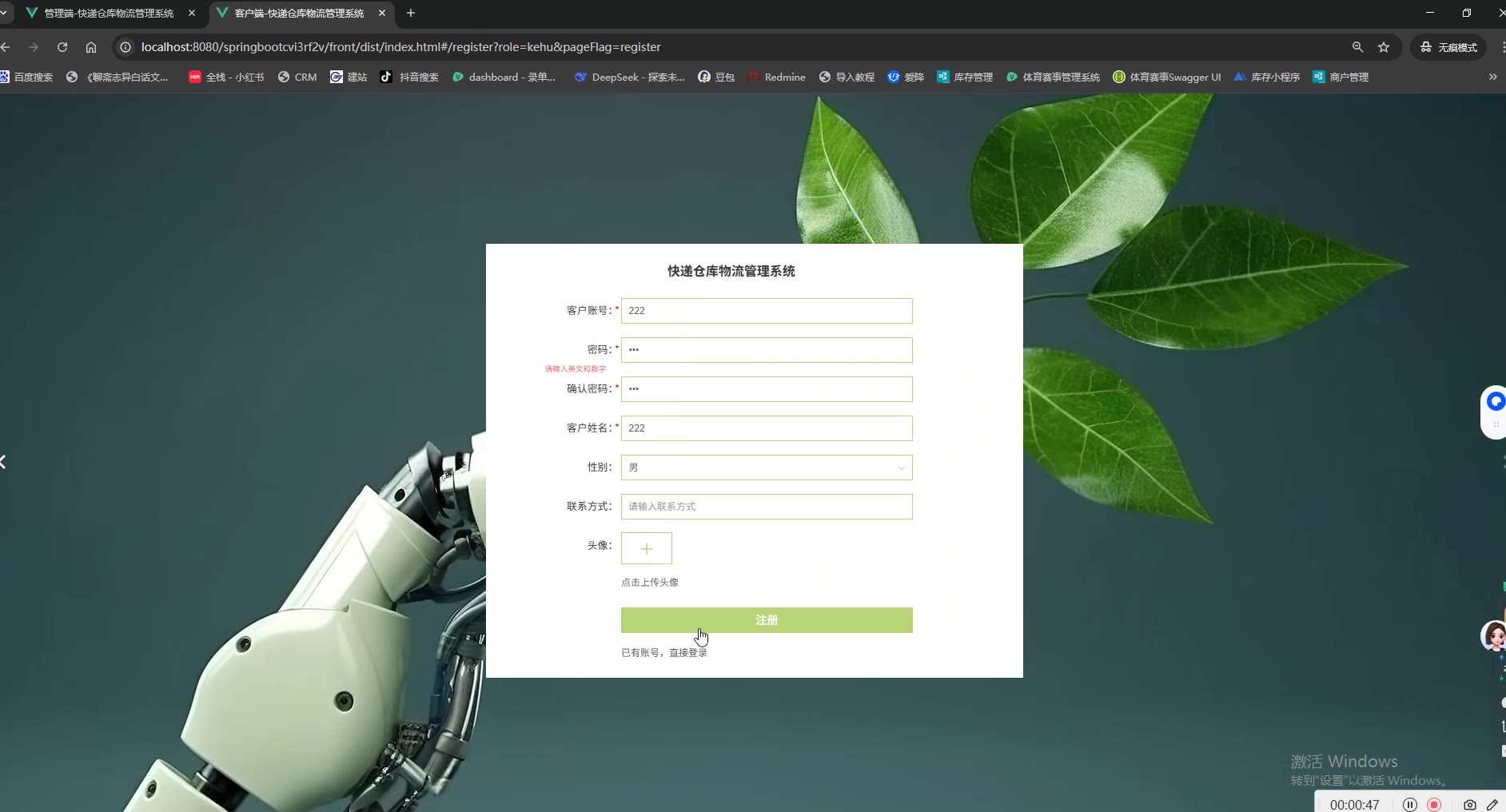The width and height of the screenshot is (1506, 812).
Task: Minimize the browser window
Action: coord(1430,13)
